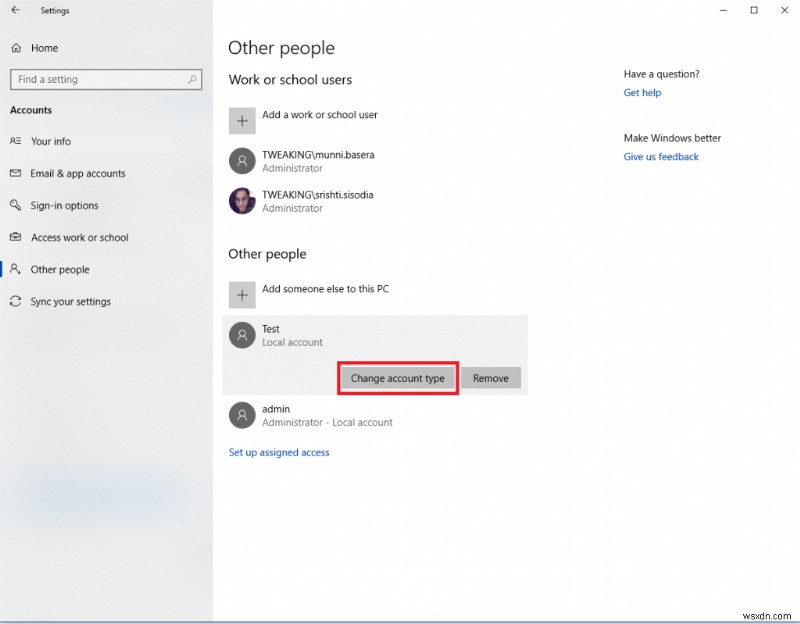The width and height of the screenshot is (800, 624).
Task: Click the Home icon in sidebar
Action: [16, 47]
